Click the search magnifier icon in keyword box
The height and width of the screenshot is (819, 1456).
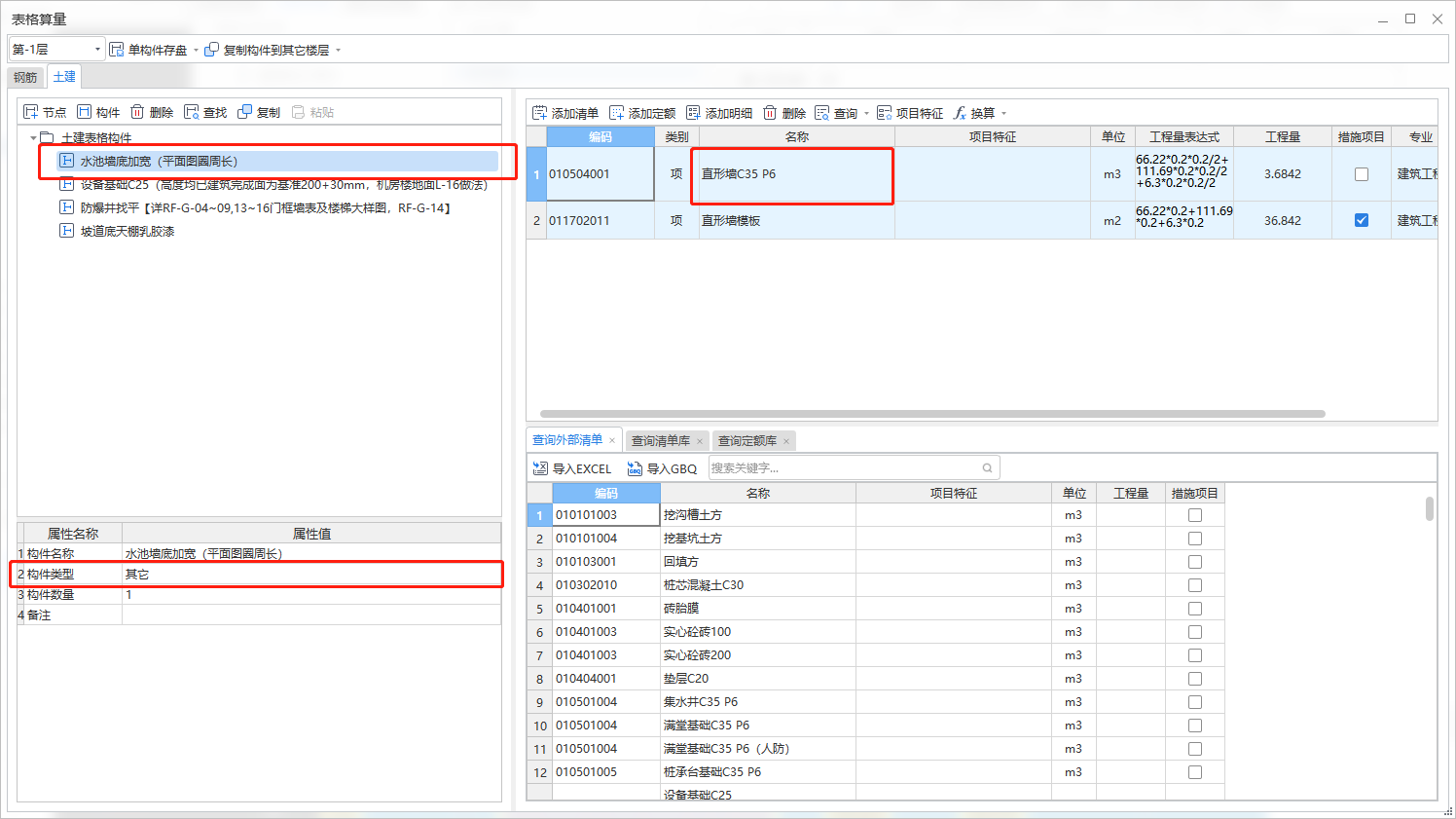point(987,468)
